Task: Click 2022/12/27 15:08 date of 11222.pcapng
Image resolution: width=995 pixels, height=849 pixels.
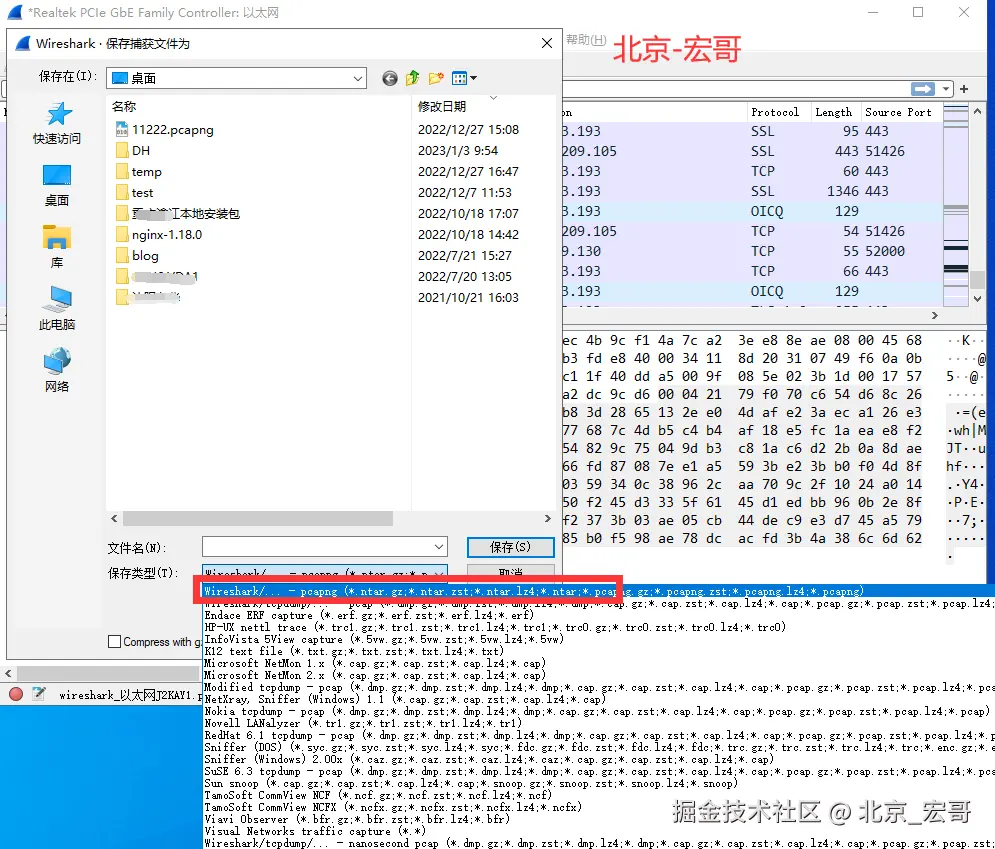Action: pyautogui.click(x=468, y=129)
